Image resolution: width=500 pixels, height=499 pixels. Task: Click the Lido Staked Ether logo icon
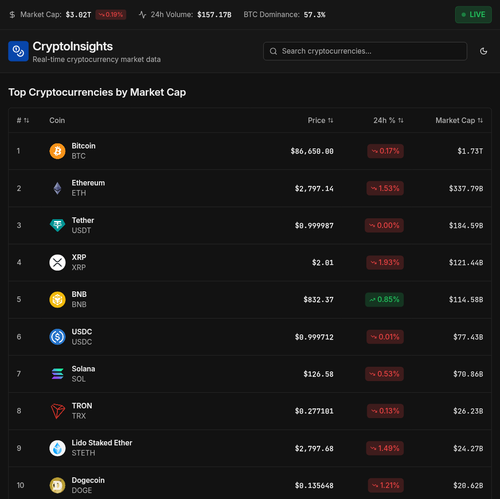pos(57,448)
